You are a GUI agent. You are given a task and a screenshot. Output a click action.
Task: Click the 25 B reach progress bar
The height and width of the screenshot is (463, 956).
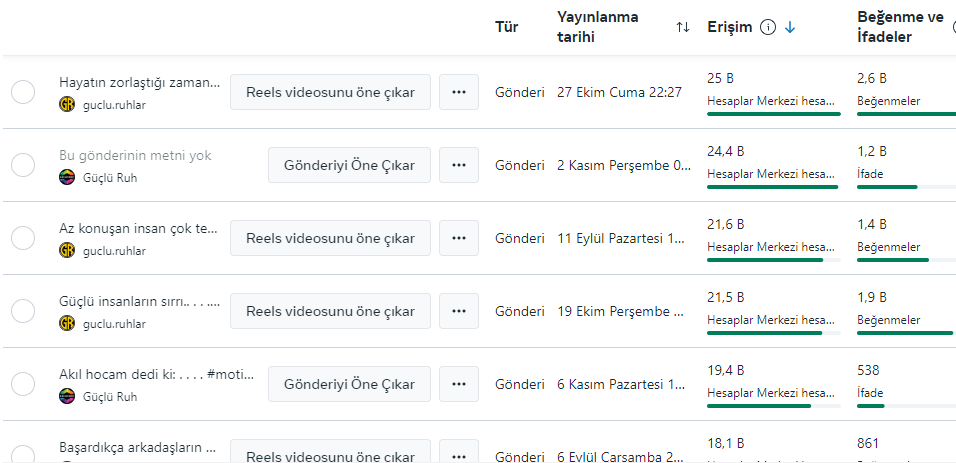click(x=774, y=114)
